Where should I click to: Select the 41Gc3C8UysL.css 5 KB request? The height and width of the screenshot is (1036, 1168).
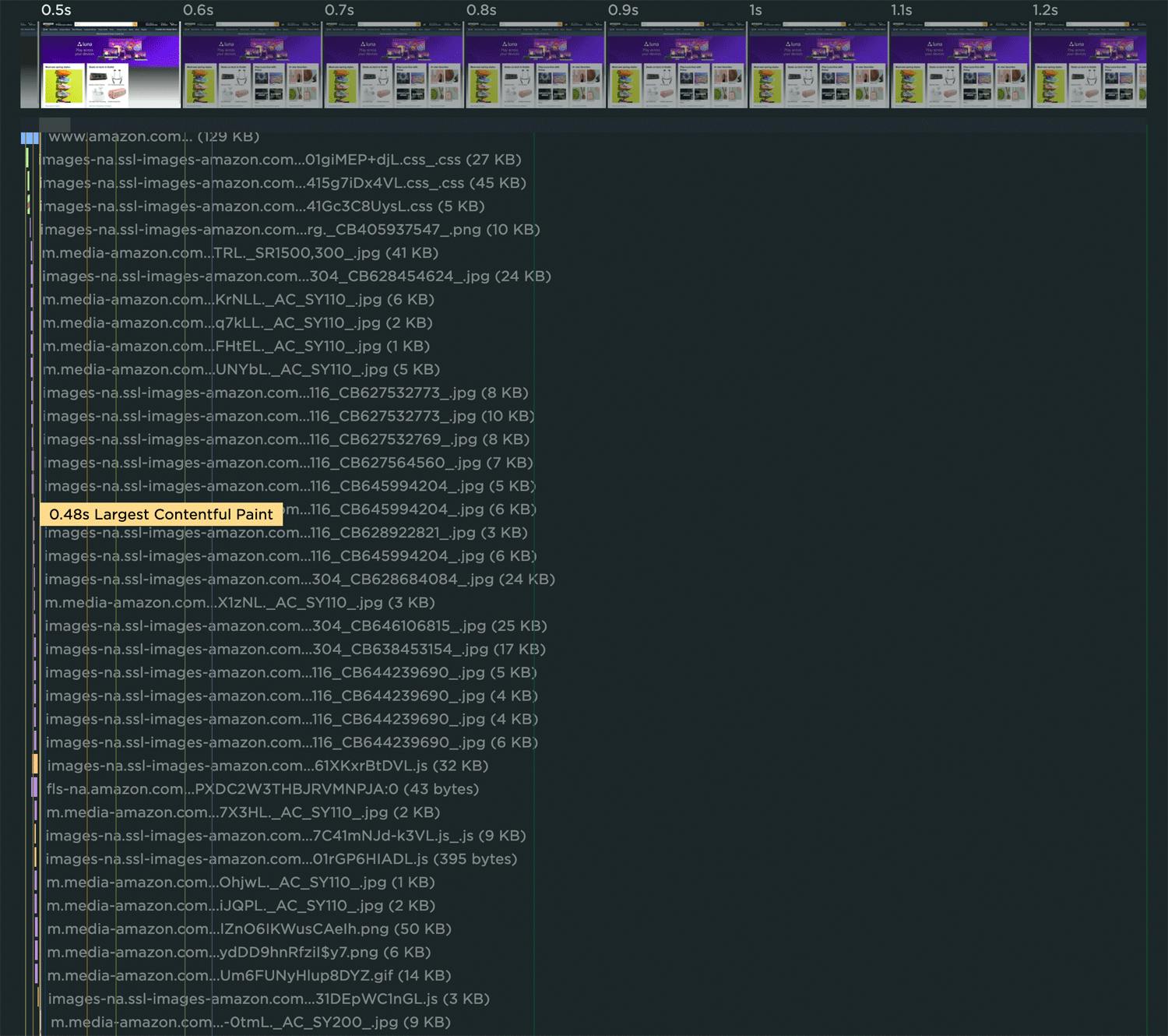point(262,206)
